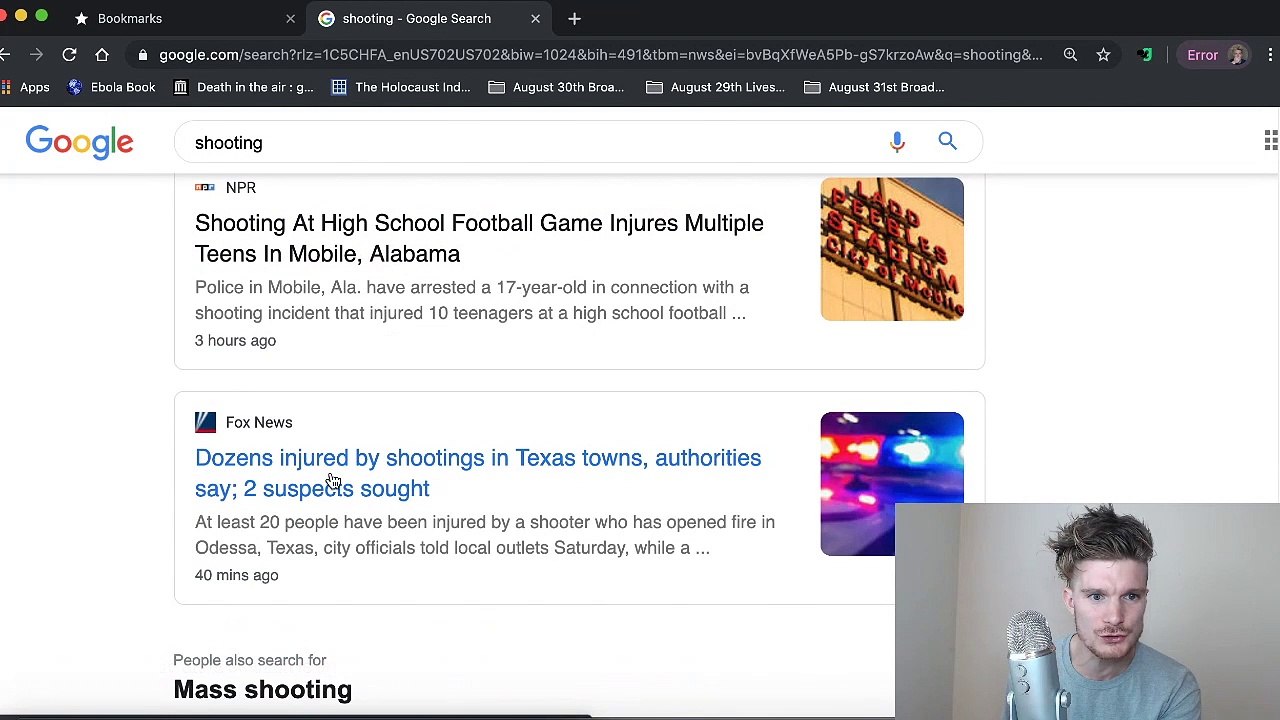Go to the browser home page

point(102,55)
